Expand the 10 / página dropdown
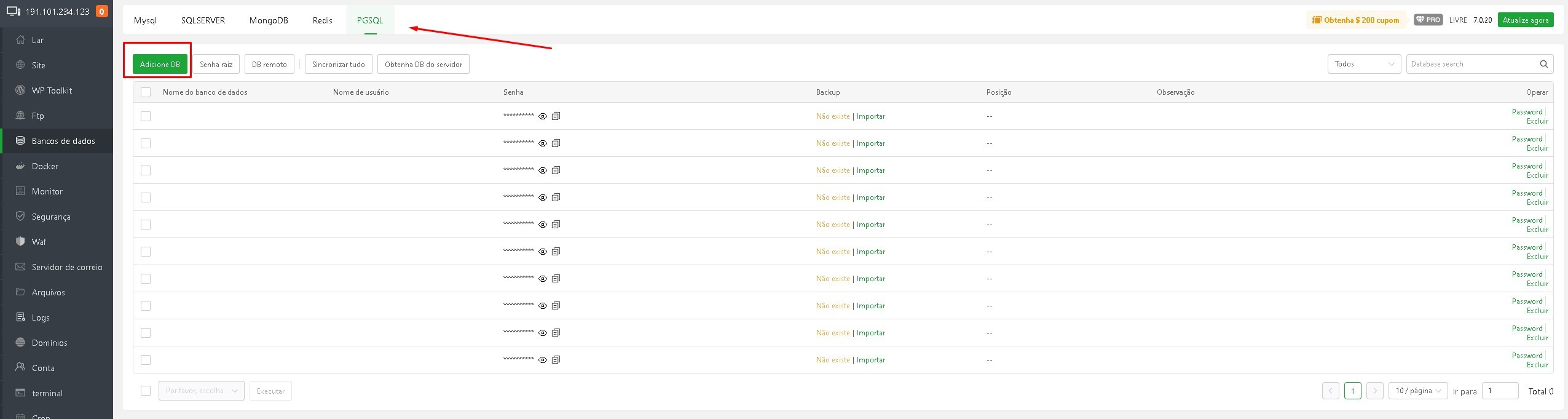 point(1418,391)
